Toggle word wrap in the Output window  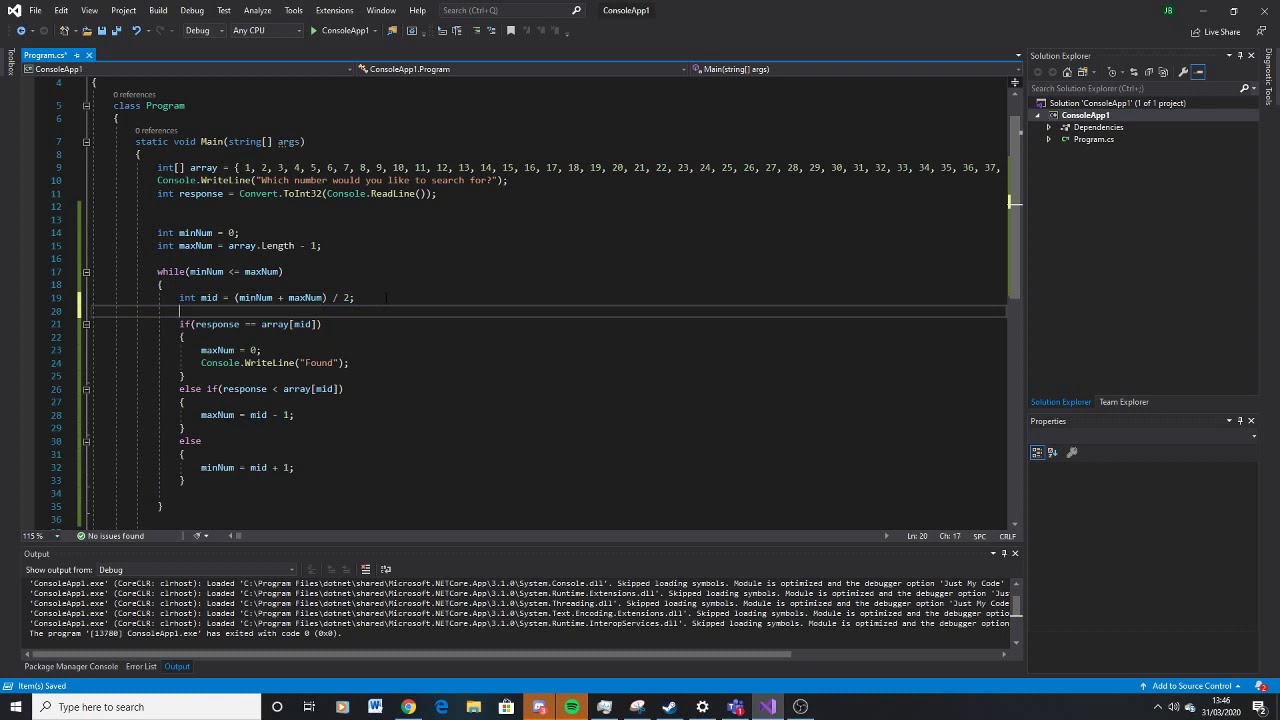385,570
